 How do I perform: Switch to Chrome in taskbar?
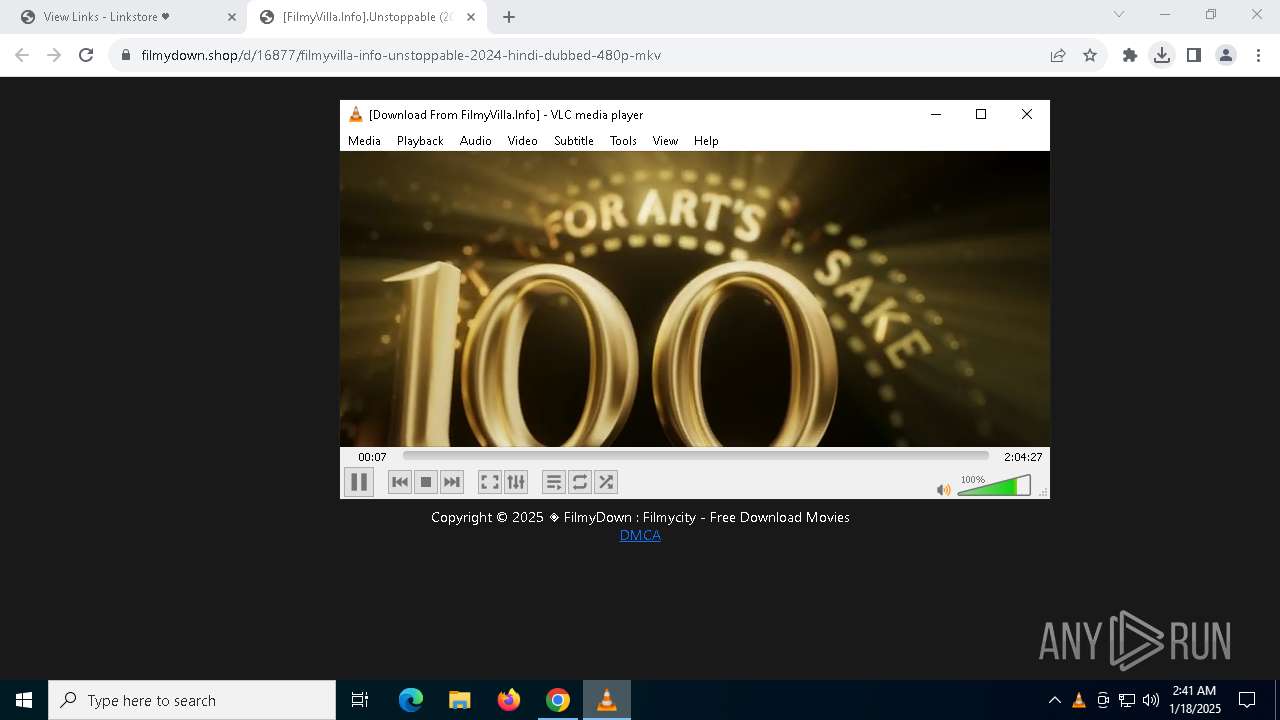pos(558,700)
